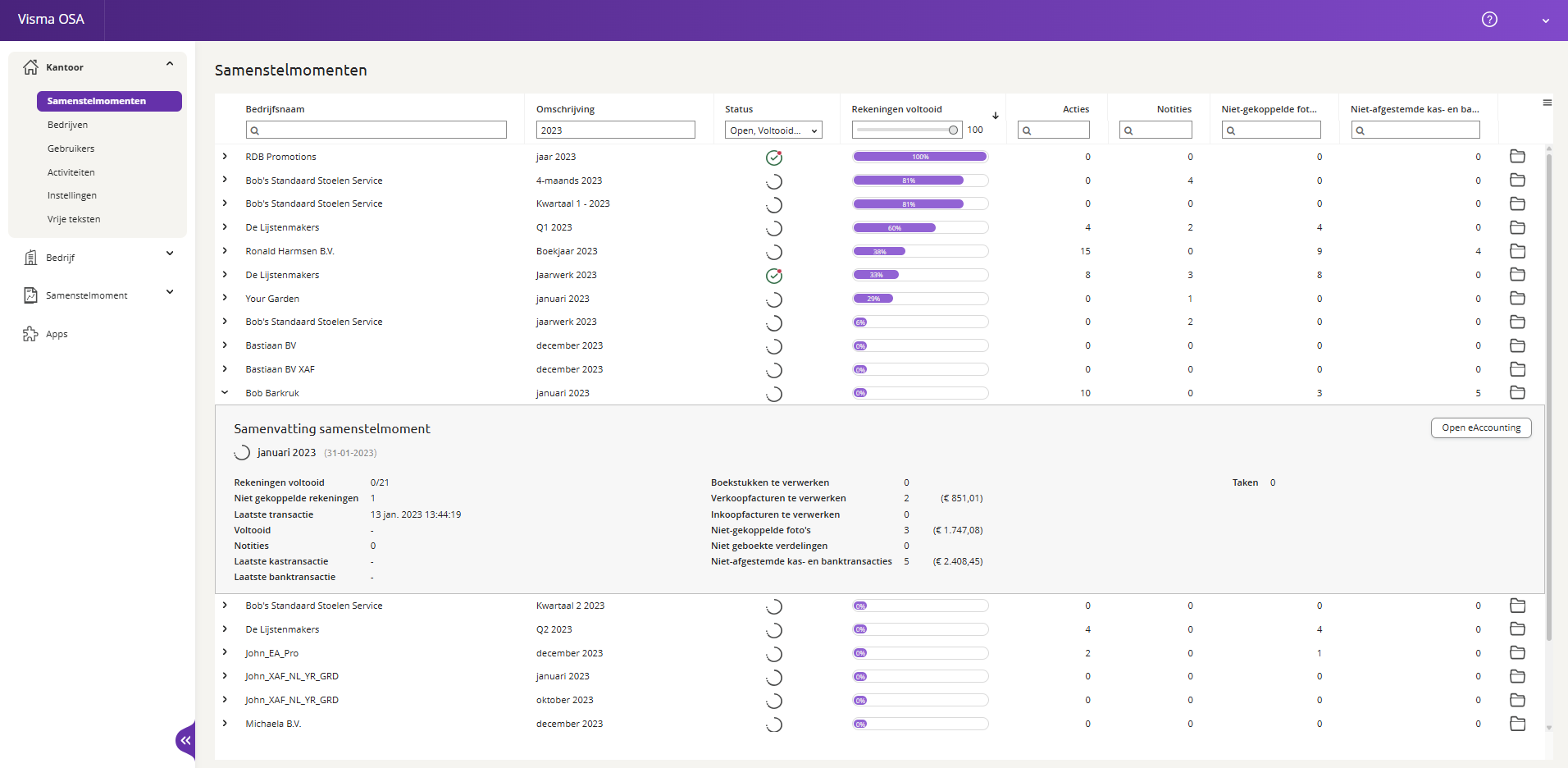Click the blue 4 in Ronald Harmsen row

pyautogui.click(x=1478, y=251)
